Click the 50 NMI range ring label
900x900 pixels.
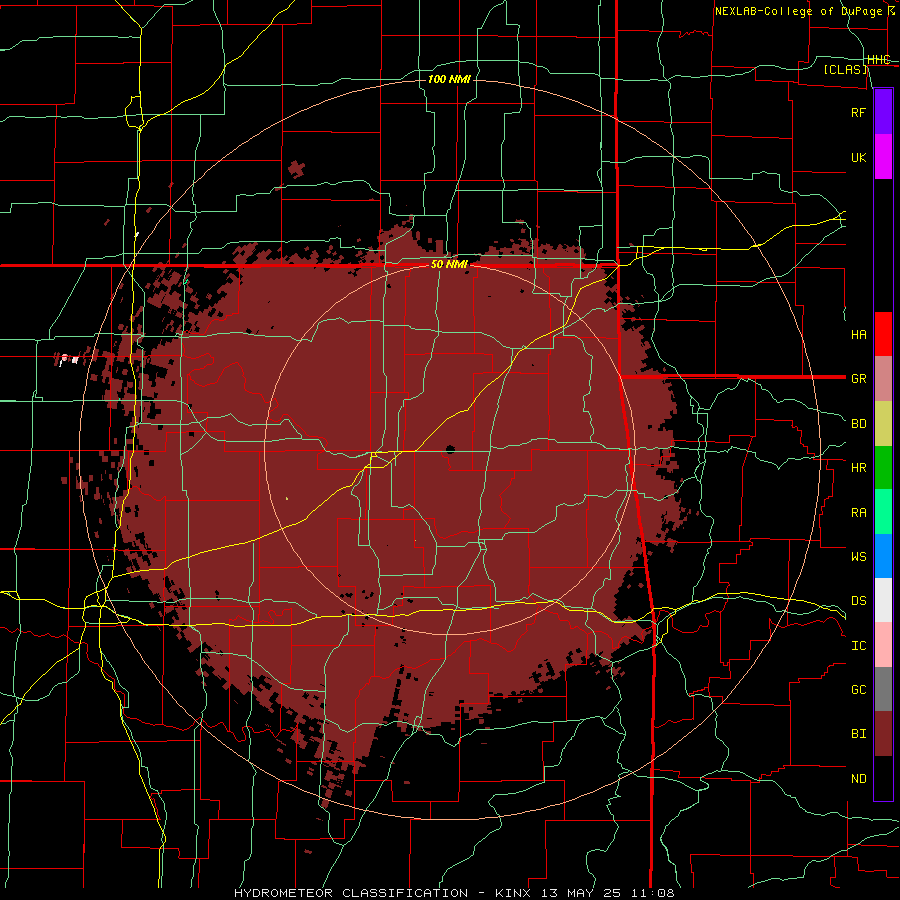(x=449, y=265)
